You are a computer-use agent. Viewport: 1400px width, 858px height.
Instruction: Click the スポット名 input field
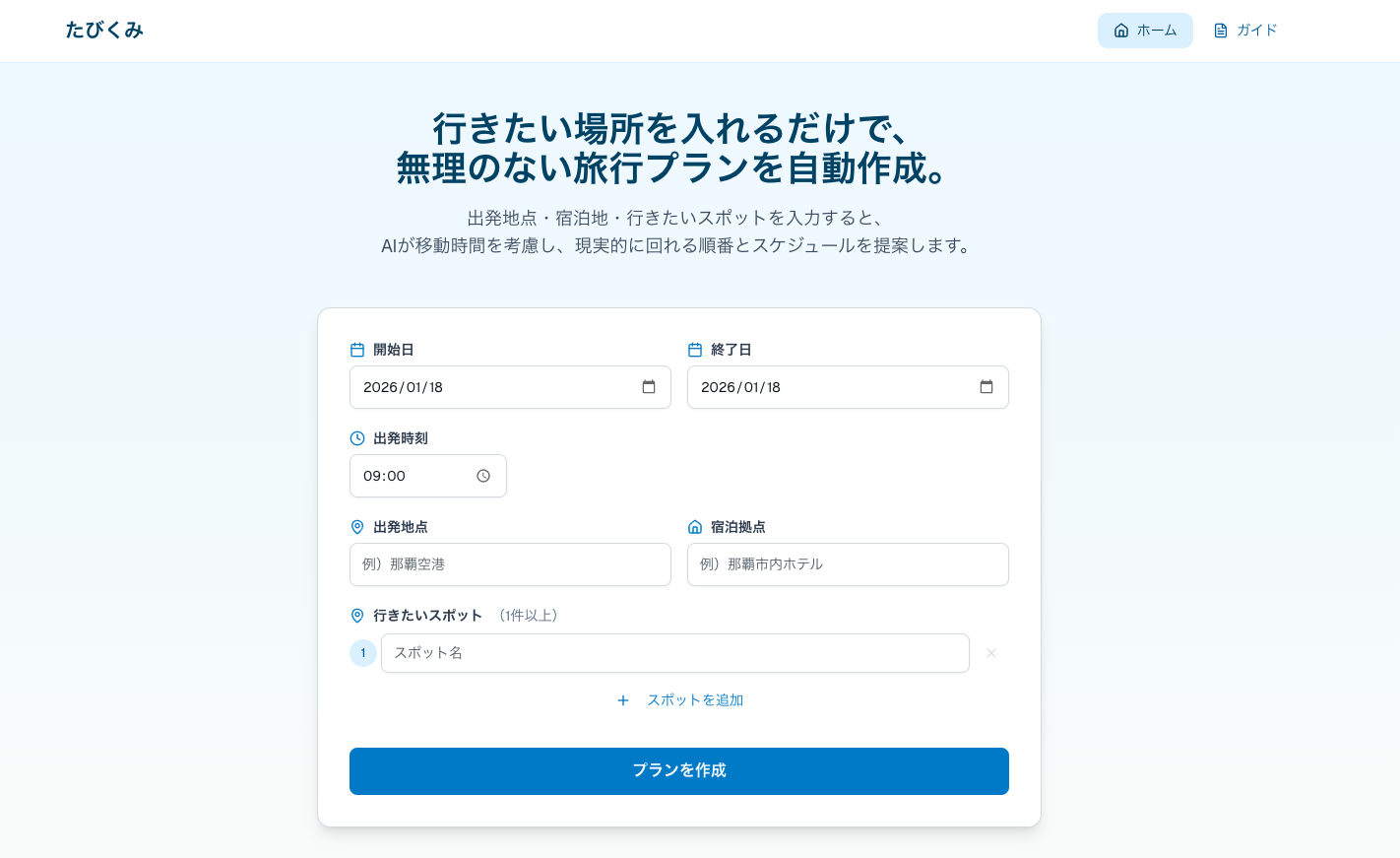[674, 653]
